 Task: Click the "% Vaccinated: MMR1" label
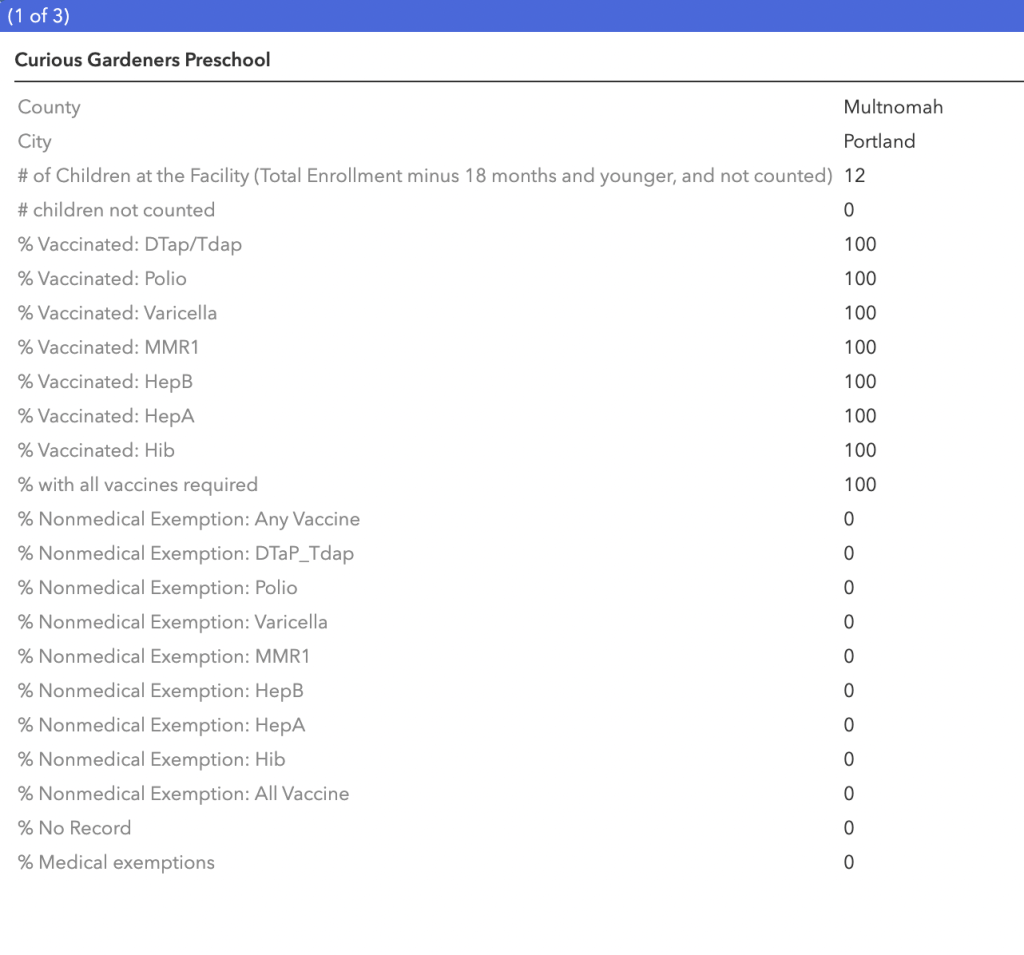pyautogui.click(x=110, y=347)
